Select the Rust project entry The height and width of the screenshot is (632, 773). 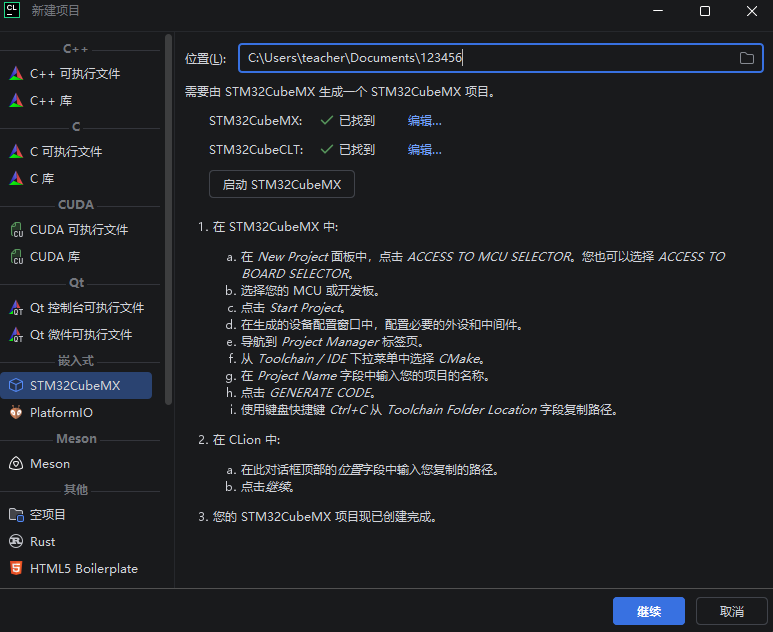76,541
